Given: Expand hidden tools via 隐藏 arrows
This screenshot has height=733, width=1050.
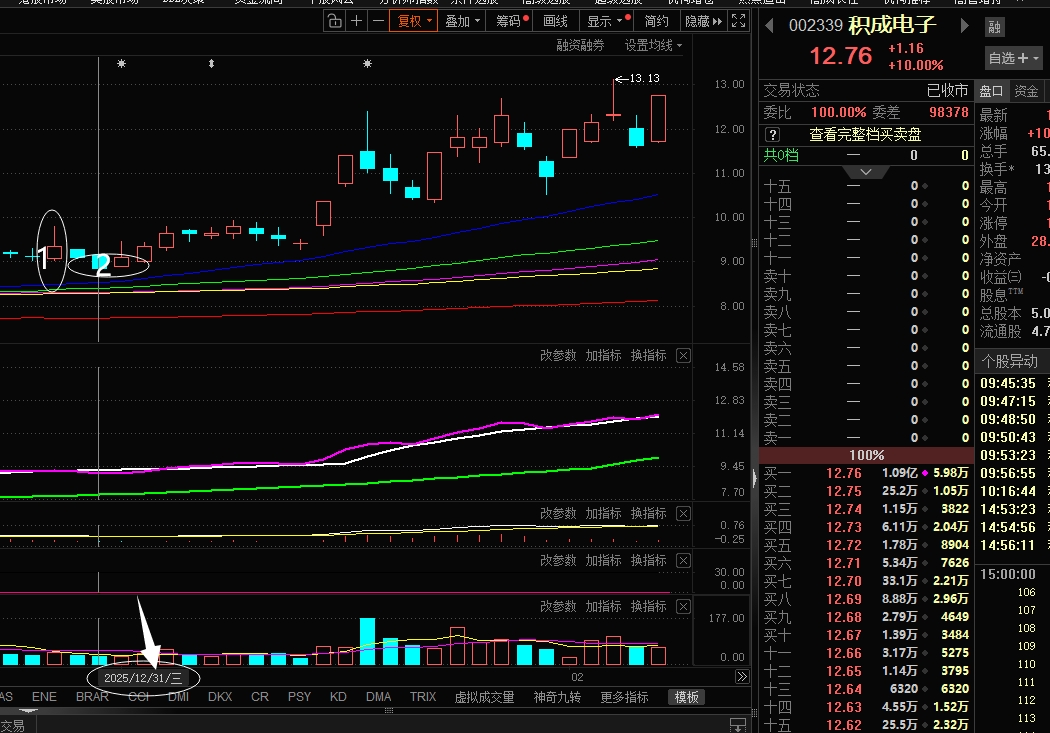Looking at the screenshot, I should coord(703,21).
